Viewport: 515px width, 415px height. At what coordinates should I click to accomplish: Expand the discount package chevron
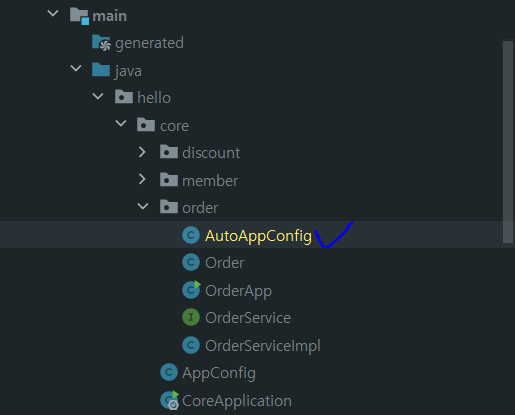coord(142,152)
